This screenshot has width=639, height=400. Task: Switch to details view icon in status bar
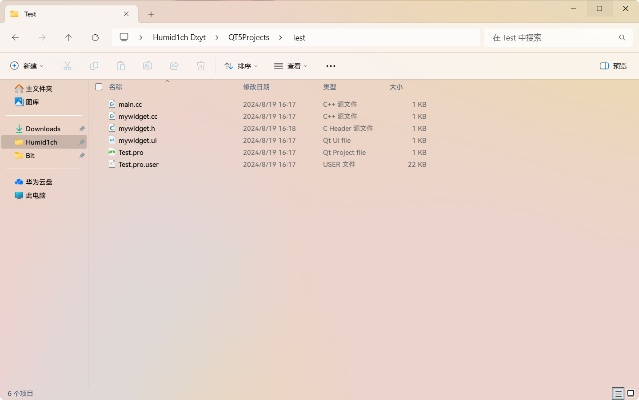[618, 393]
